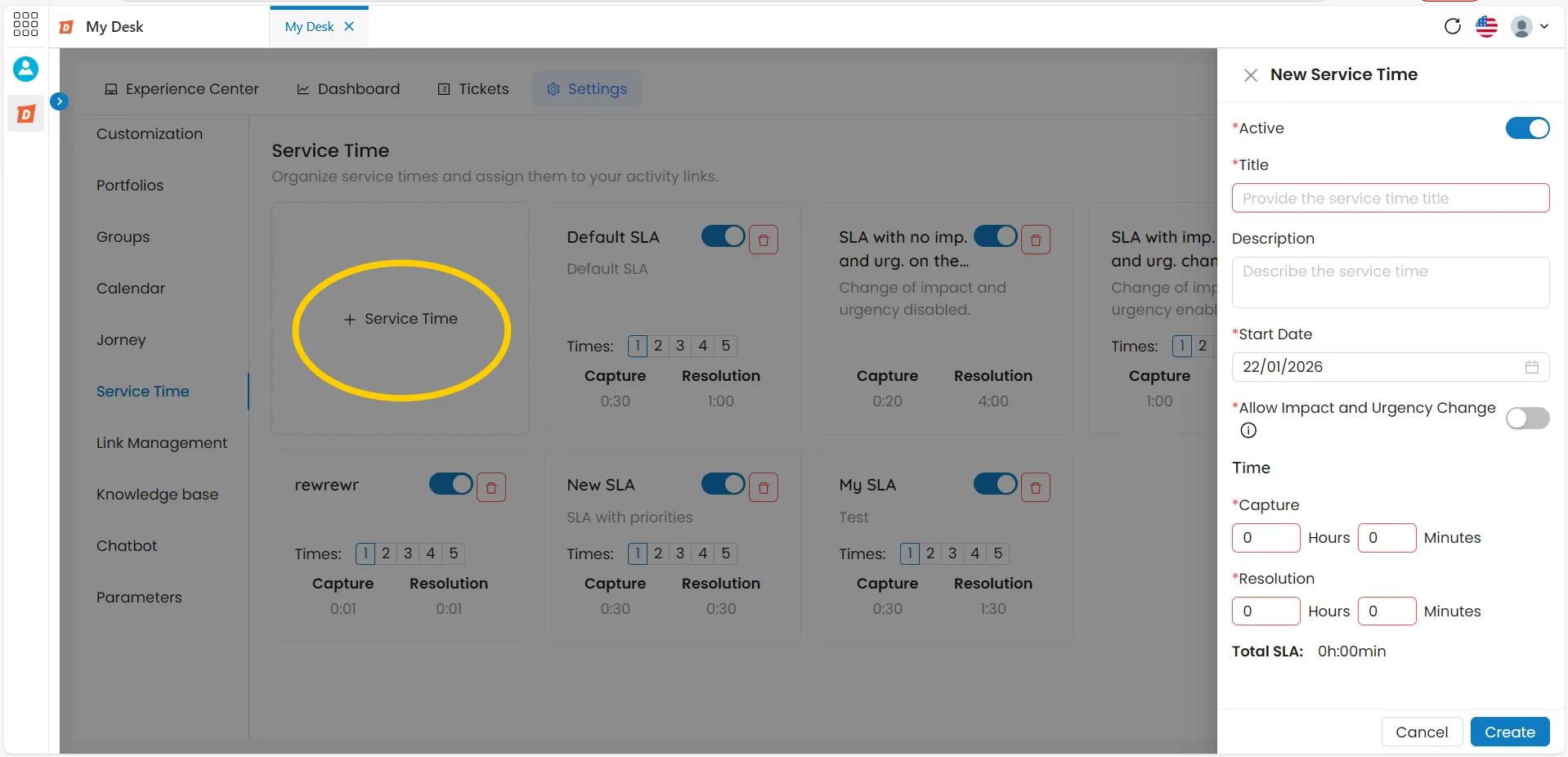Screen dimensions: 1568x757
Task: Toggle My SLA active switch
Action: point(996,484)
